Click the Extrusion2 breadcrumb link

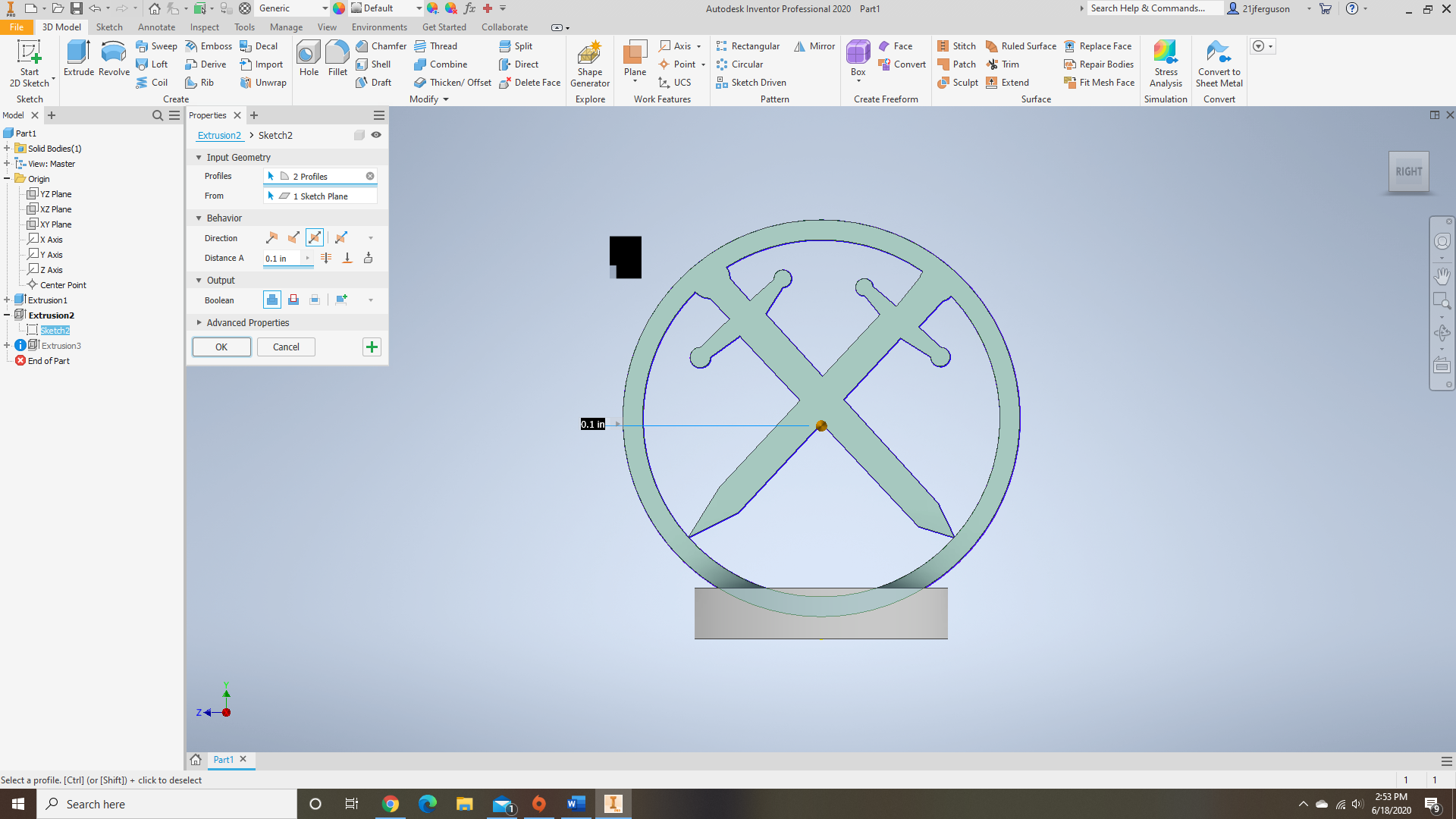219,136
